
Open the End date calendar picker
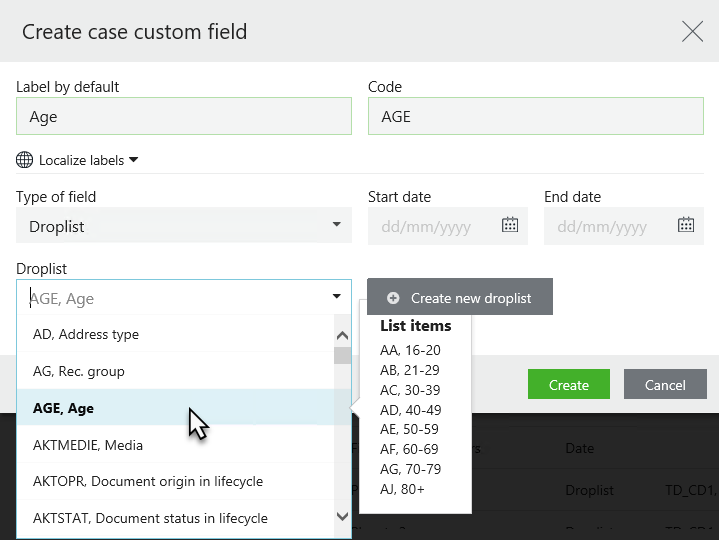686,225
